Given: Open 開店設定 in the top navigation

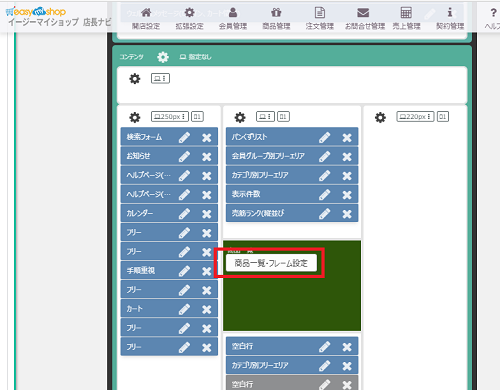Looking at the screenshot, I should point(146,19).
